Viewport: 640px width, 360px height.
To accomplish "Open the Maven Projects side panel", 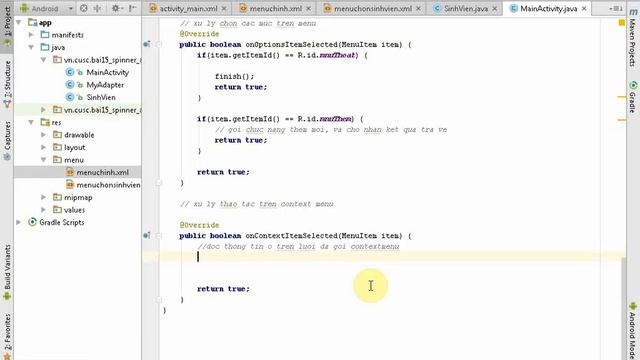I will [x=633, y=37].
